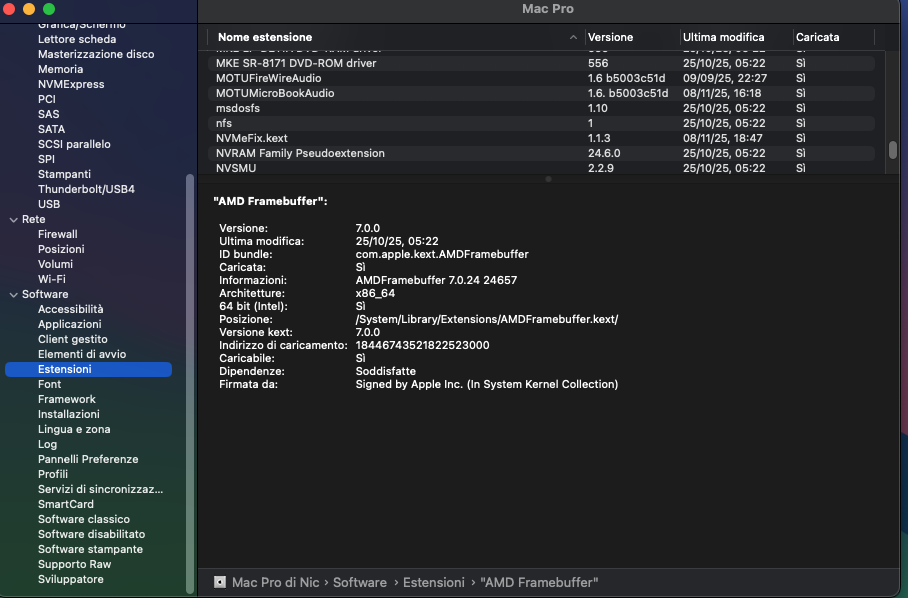The width and height of the screenshot is (908, 598).
Task: Open Software classico in sidebar
Action: [x=83, y=519]
